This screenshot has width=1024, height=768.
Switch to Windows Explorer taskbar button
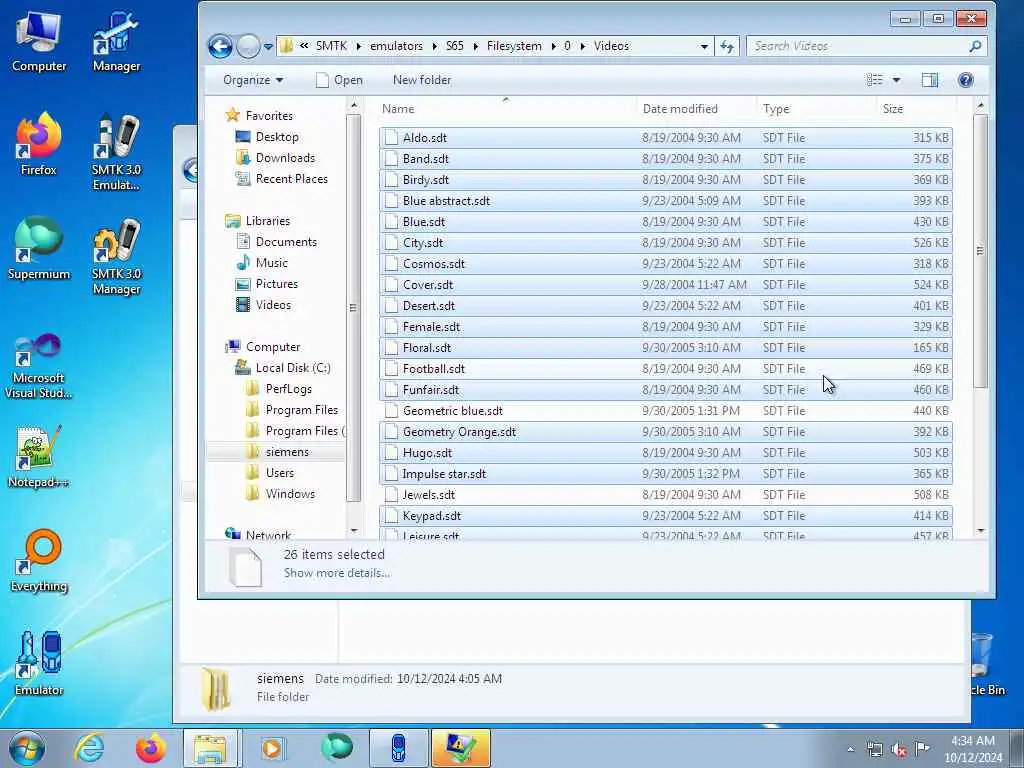point(212,748)
